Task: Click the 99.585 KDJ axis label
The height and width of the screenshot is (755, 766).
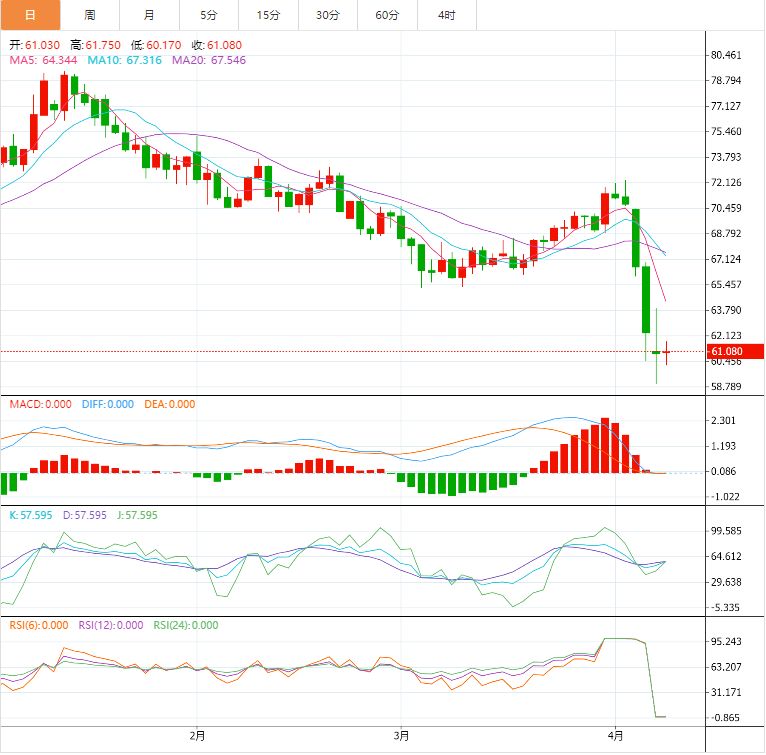Action: [726, 531]
